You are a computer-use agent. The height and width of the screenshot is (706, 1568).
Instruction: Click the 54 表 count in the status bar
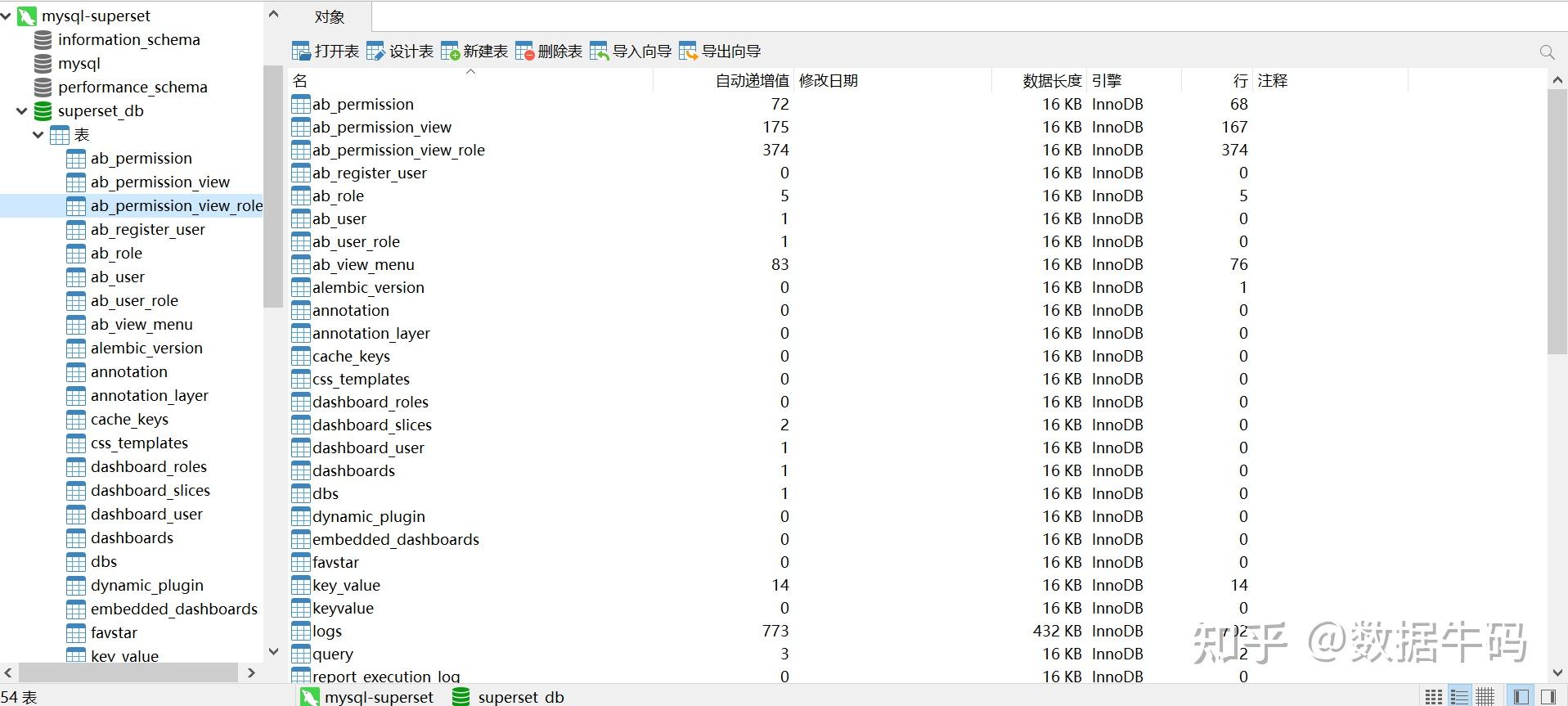coord(20,697)
